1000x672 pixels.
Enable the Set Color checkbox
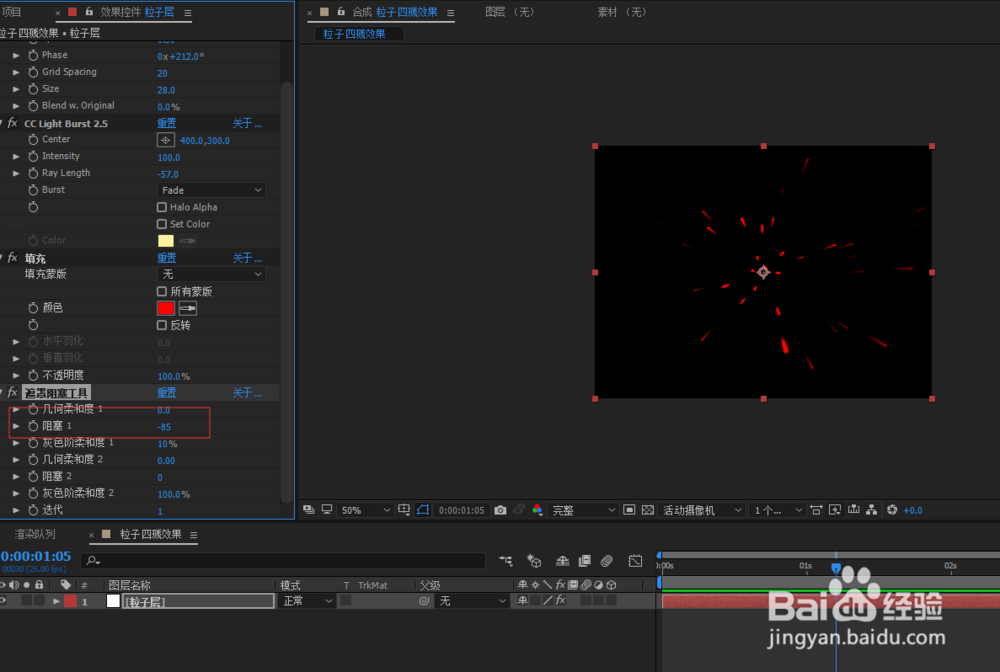[x=162, y=224]
